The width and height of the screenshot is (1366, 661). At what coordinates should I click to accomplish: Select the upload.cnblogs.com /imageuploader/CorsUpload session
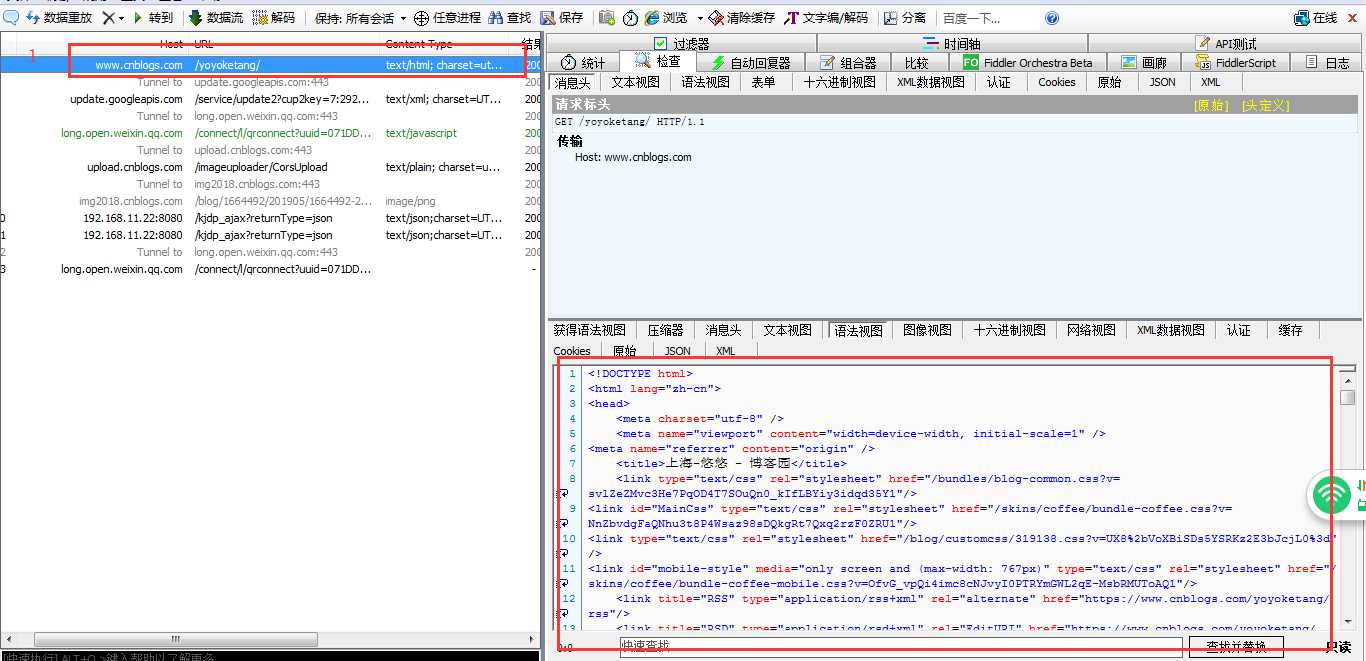click(270, 167)
